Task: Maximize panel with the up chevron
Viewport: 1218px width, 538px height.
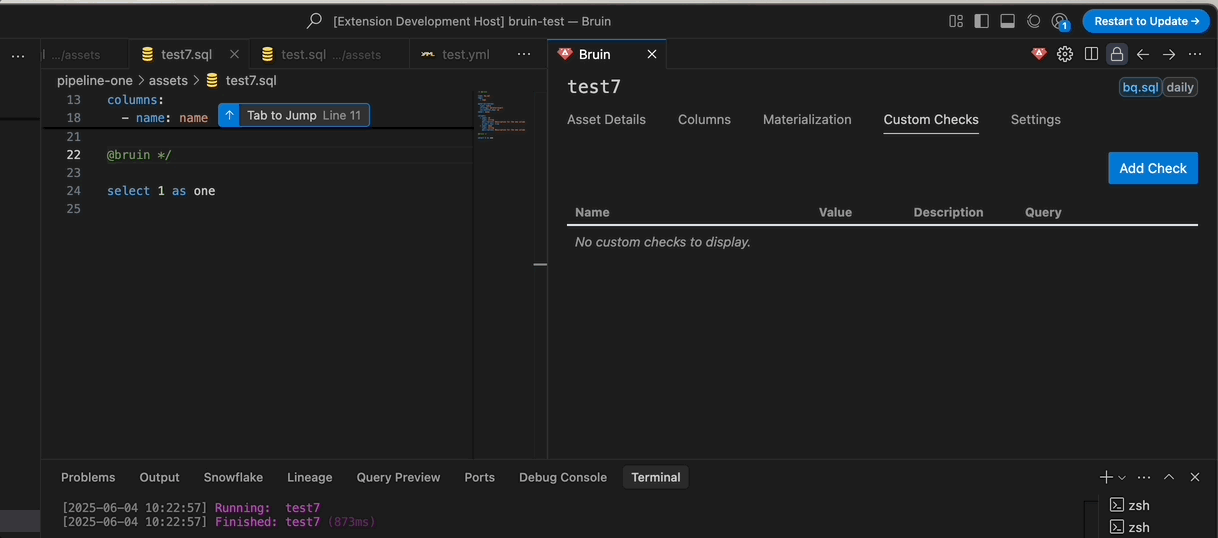Action: pyautogui.click(x=1169, y=477)
